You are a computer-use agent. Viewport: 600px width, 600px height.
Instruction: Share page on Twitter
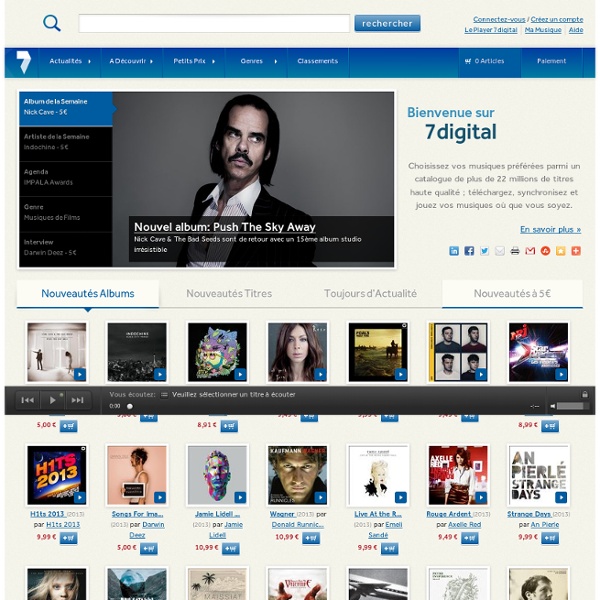click(x=484, y=251)
